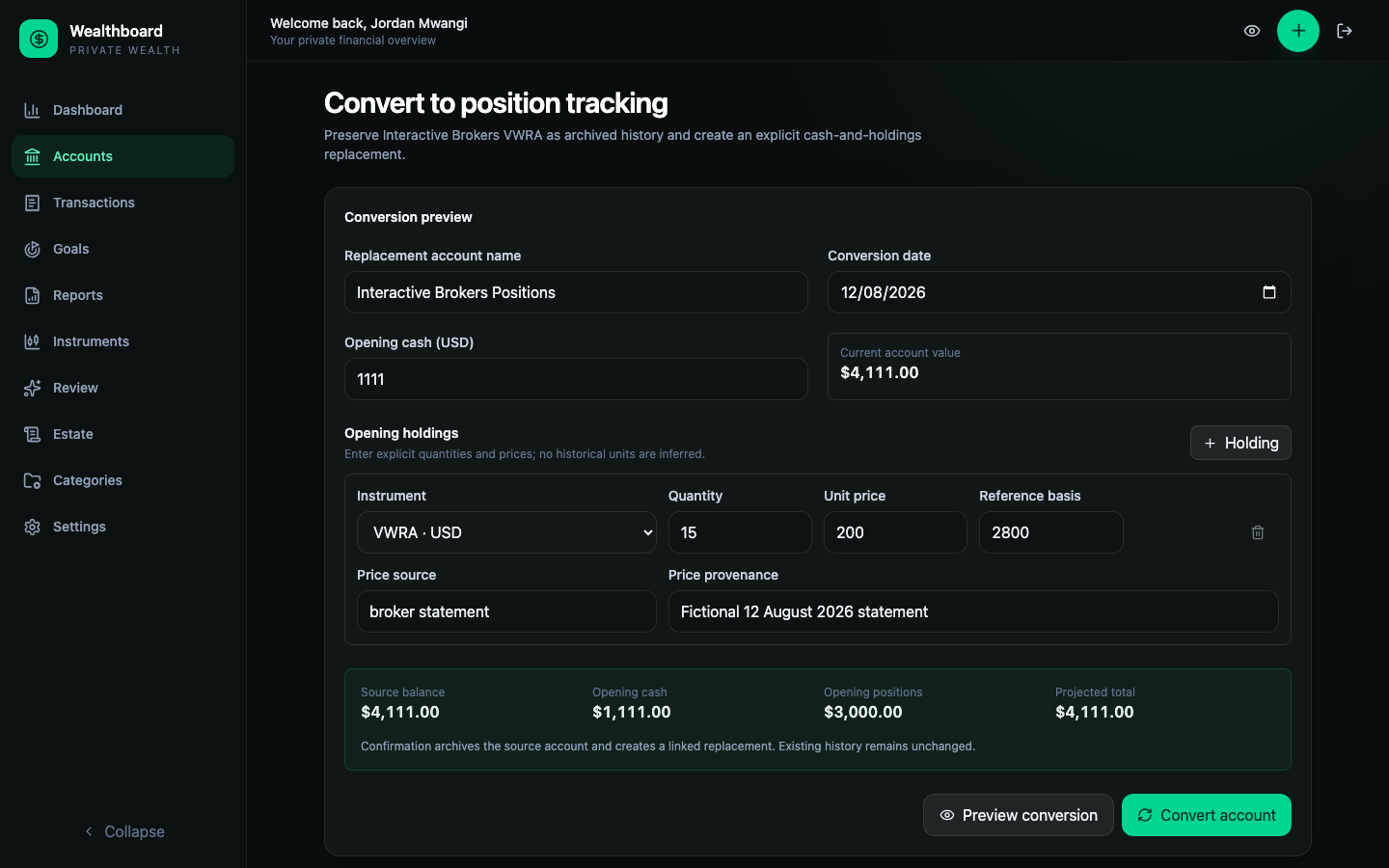Edit the Unit price field showing 200
The width and height of the screenshot is (1389, 868).
[895, 532]
